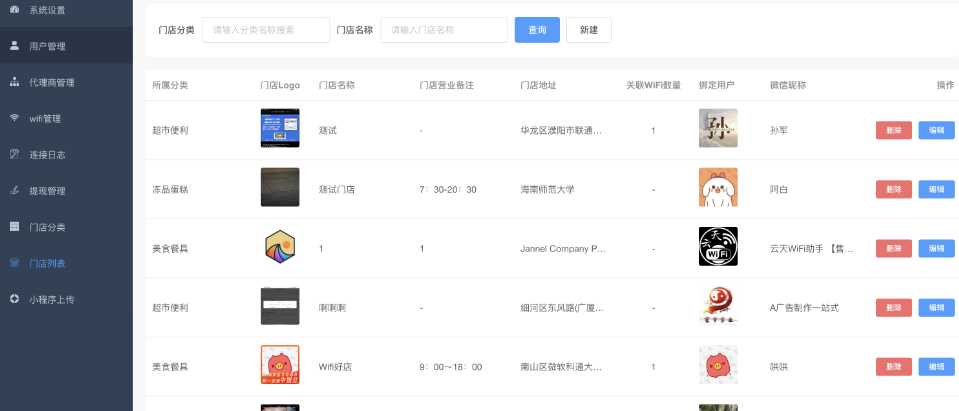The height and width of the screenshot is (411, 959).
Task: Select 连接日志 in sidebar
Action: (66, 154)
